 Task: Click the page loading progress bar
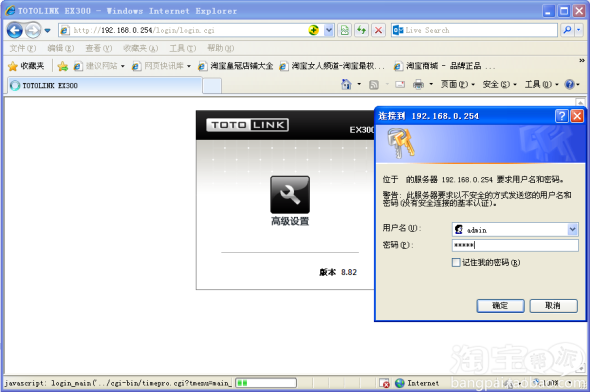pos(266,383)
